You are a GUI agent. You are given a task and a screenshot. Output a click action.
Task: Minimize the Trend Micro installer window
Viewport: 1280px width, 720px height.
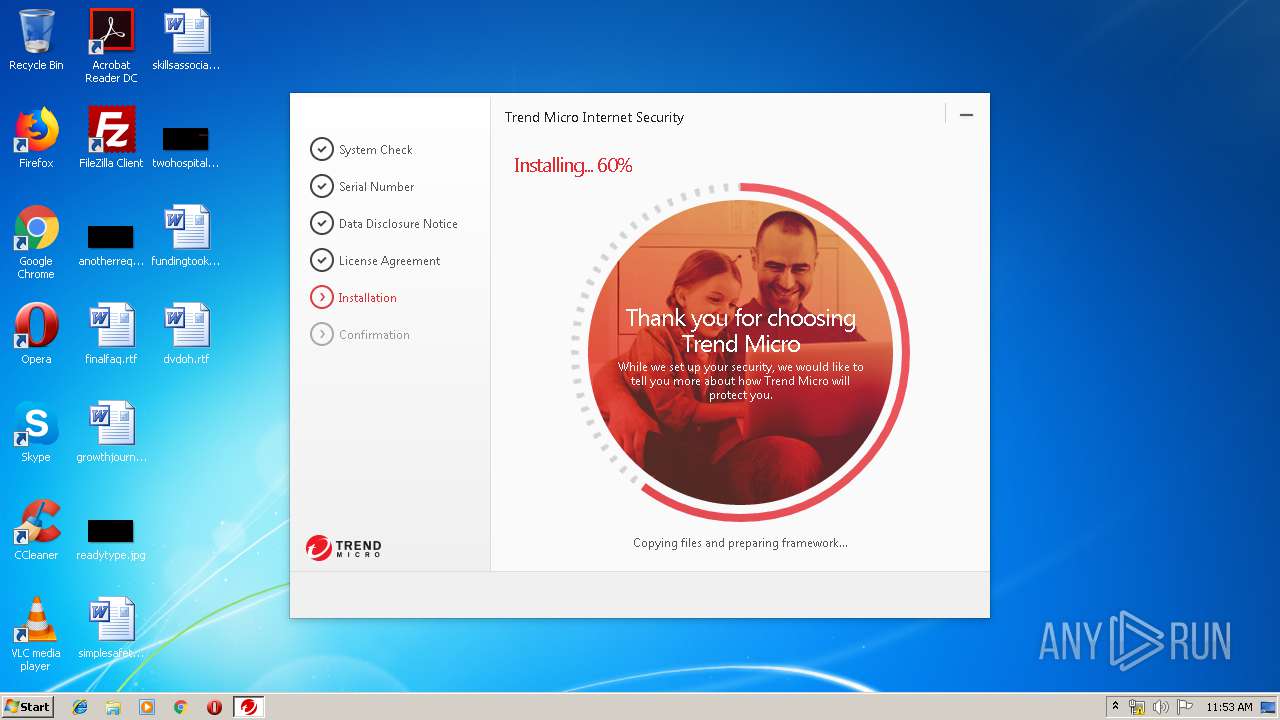click(966, 115)
